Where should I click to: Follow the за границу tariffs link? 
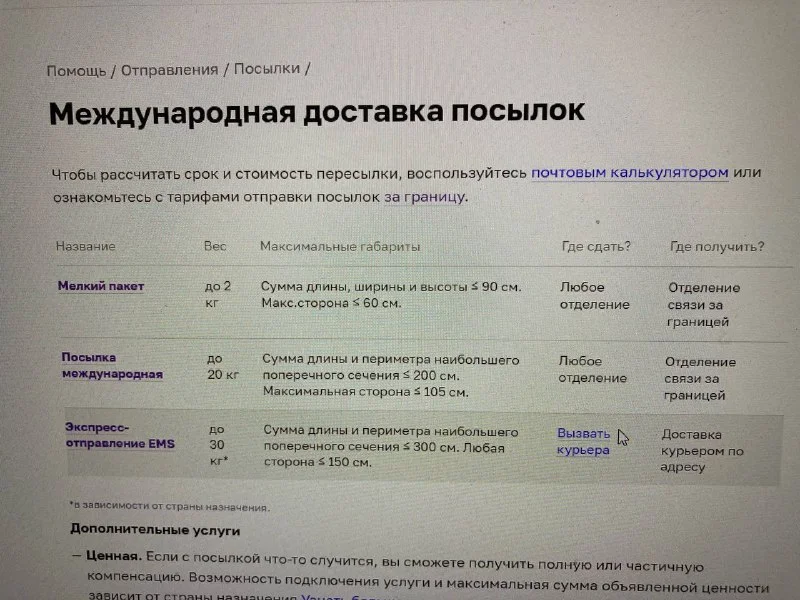point(424,197)
